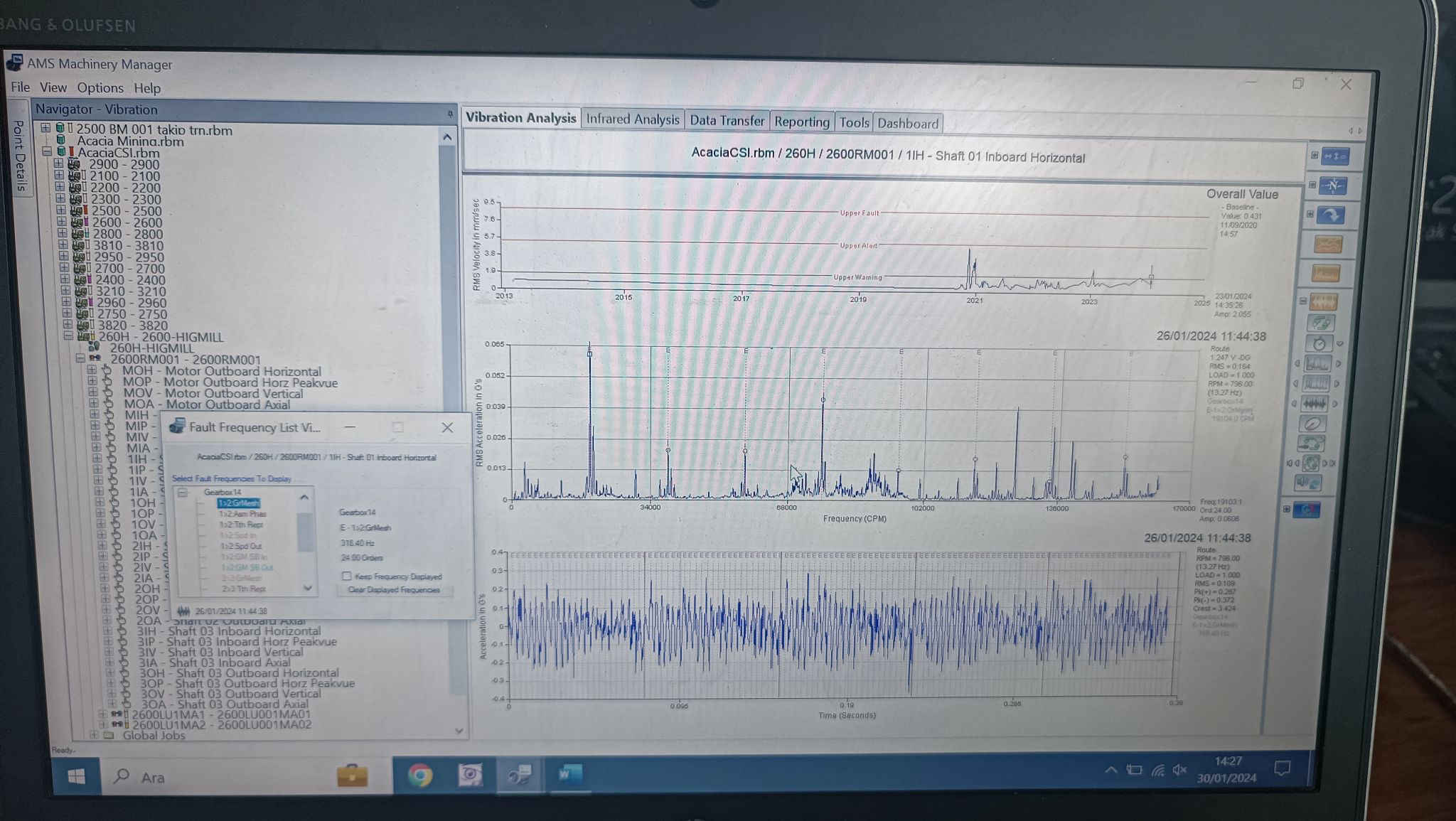Collapse the orange waveform toolbar group
Screen dimensions: 1456x821
(1303, 301)
